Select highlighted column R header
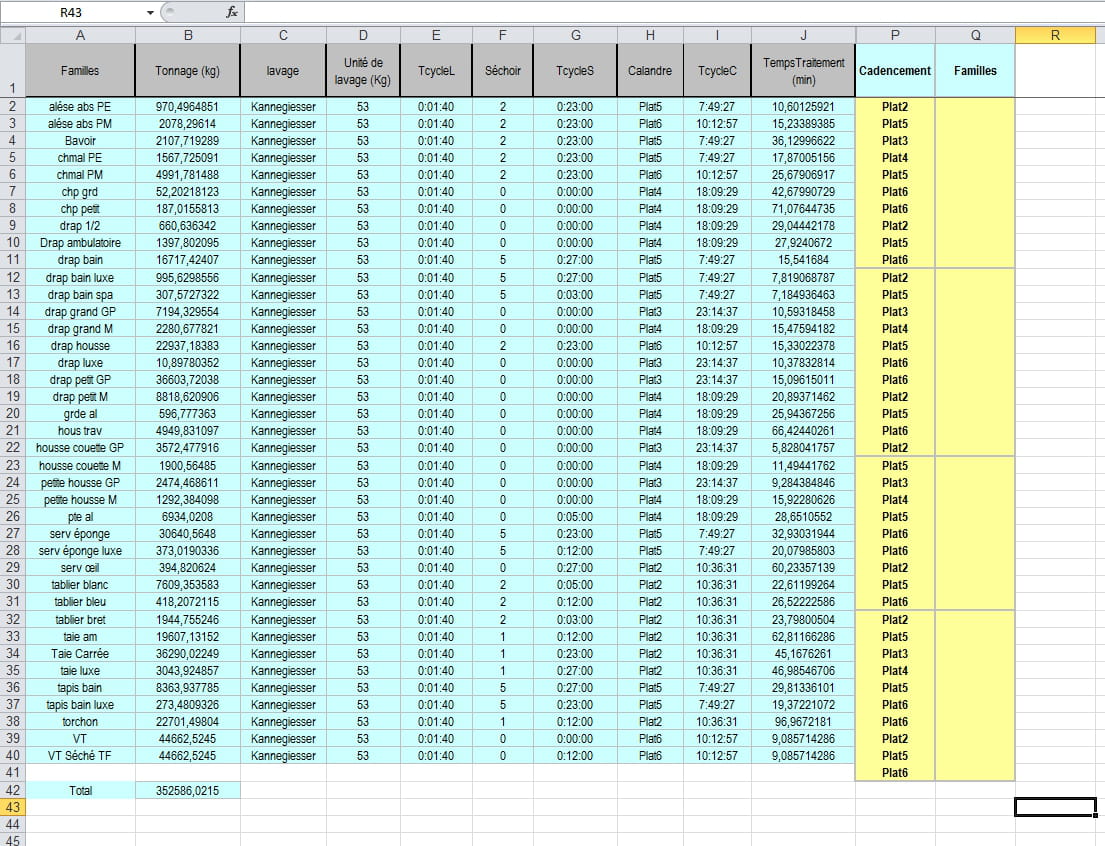The image size is (1105, 846). click(x=1055, y=35)
